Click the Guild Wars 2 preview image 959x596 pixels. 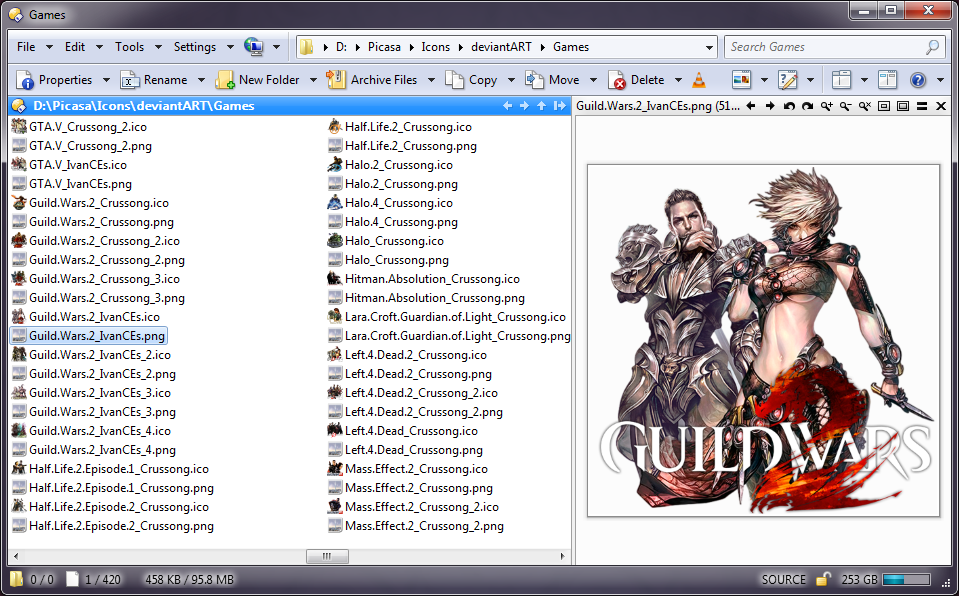pyautogui.click(x=763, y=340)
